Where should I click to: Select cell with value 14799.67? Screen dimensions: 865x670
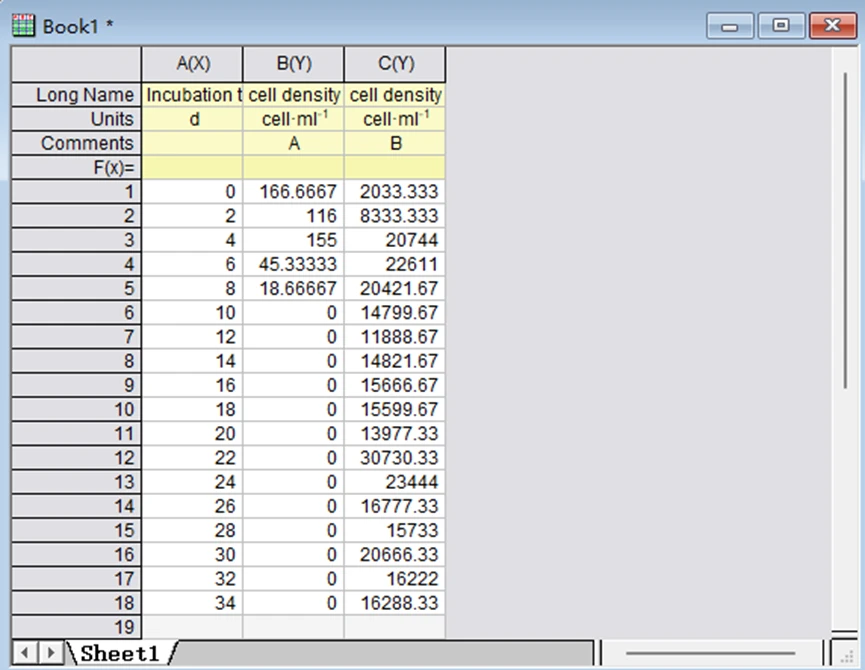pos(395,313)
